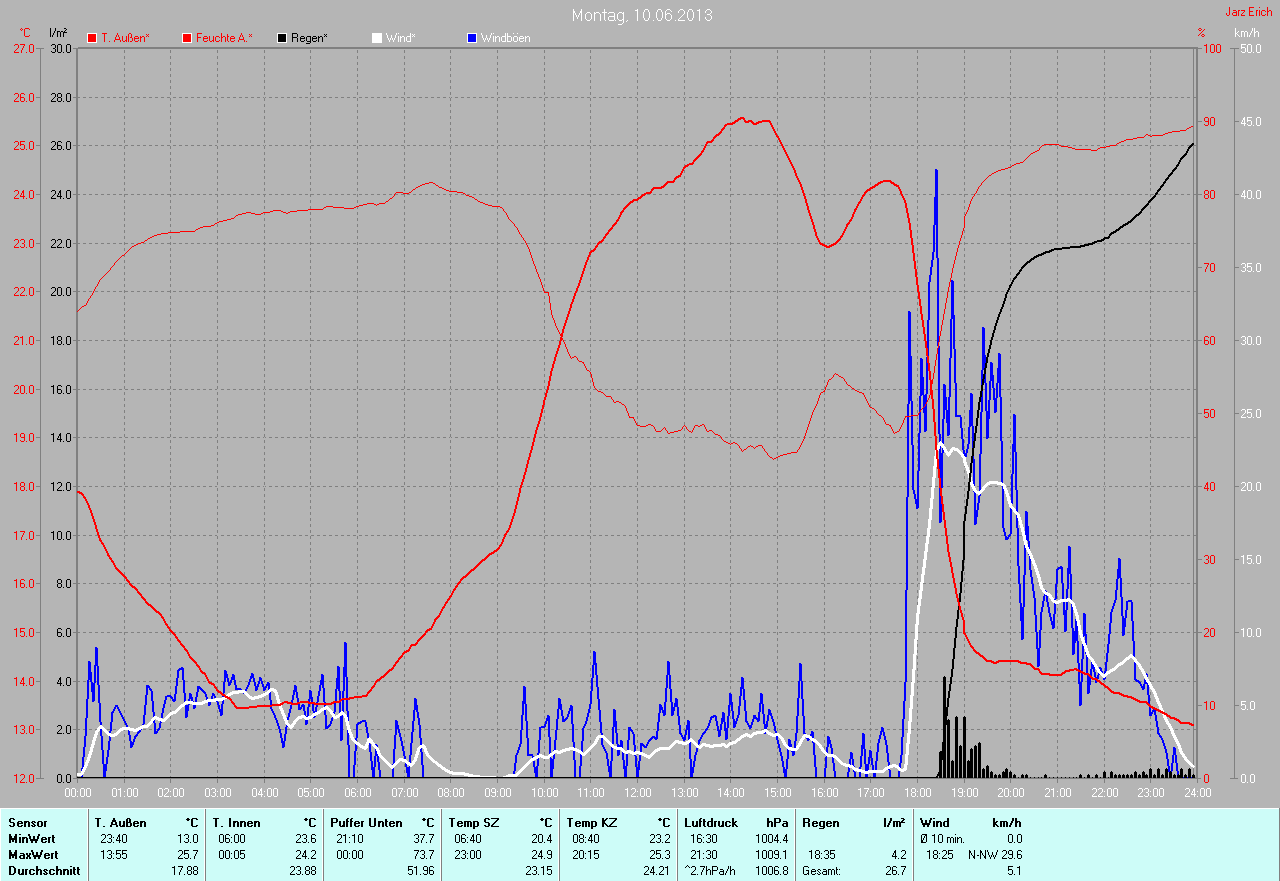The image size is (1280, 881).
Task: Click the Luftdruck maximum value '1009.1'
Action: (x=772, y=855)
